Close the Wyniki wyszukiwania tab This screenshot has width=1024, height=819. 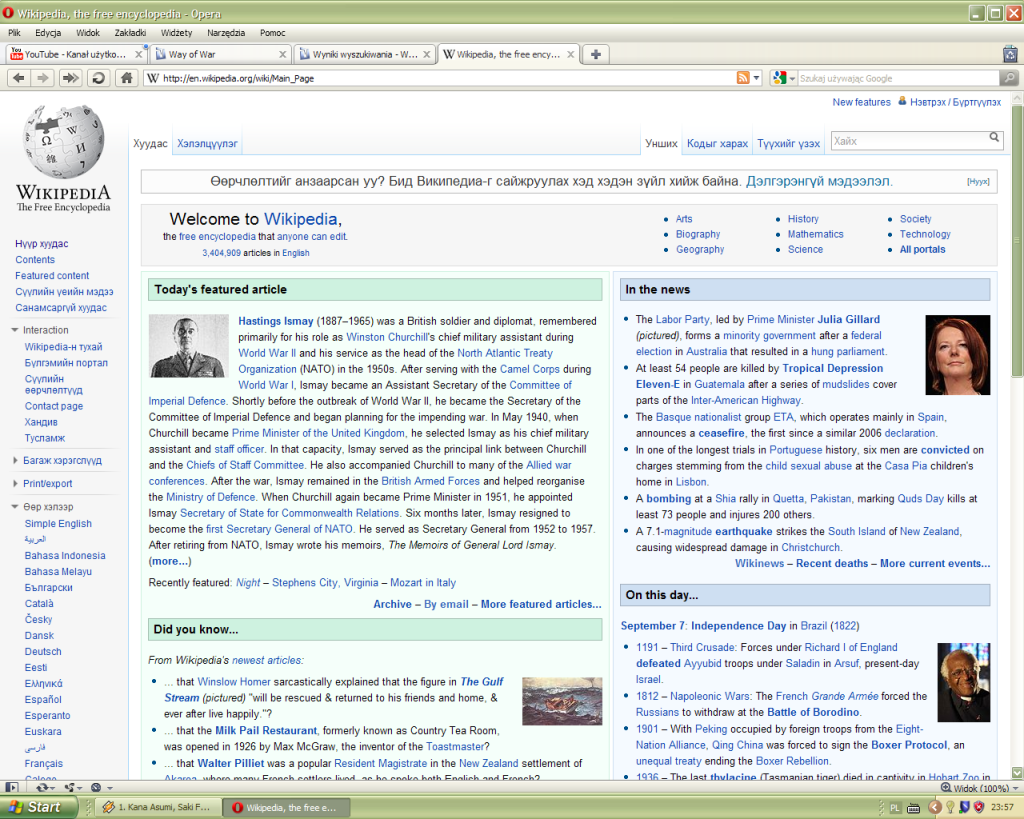tap(426, 55)
